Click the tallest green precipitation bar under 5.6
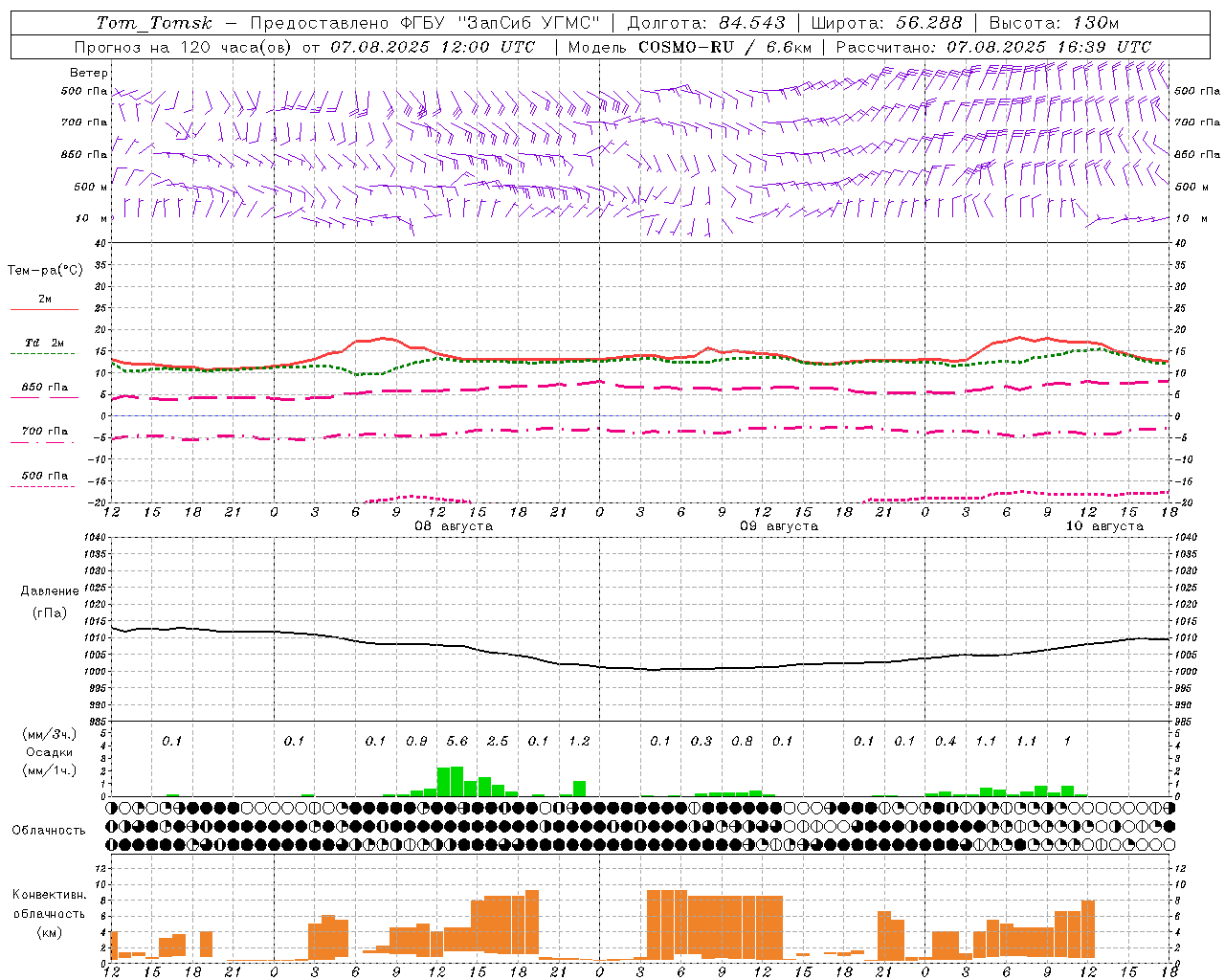This screenshot has height=980, width=1225. click(x=457, y=781)
